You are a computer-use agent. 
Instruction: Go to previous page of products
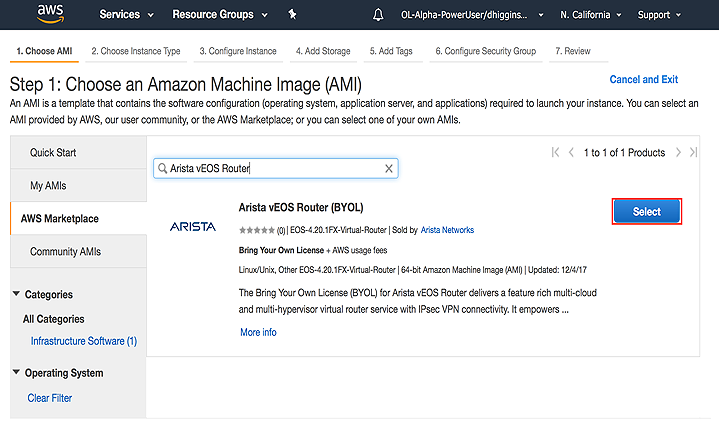click(571, 152)
